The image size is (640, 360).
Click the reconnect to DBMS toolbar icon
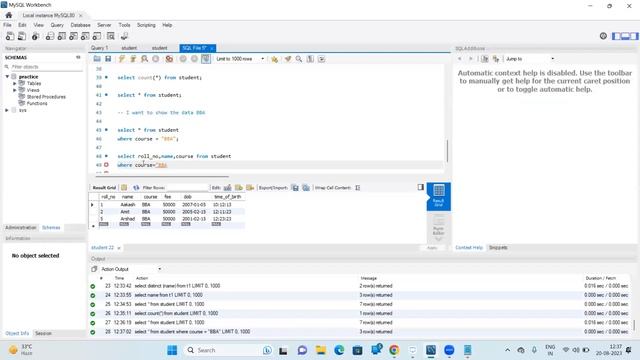point(124,36)
